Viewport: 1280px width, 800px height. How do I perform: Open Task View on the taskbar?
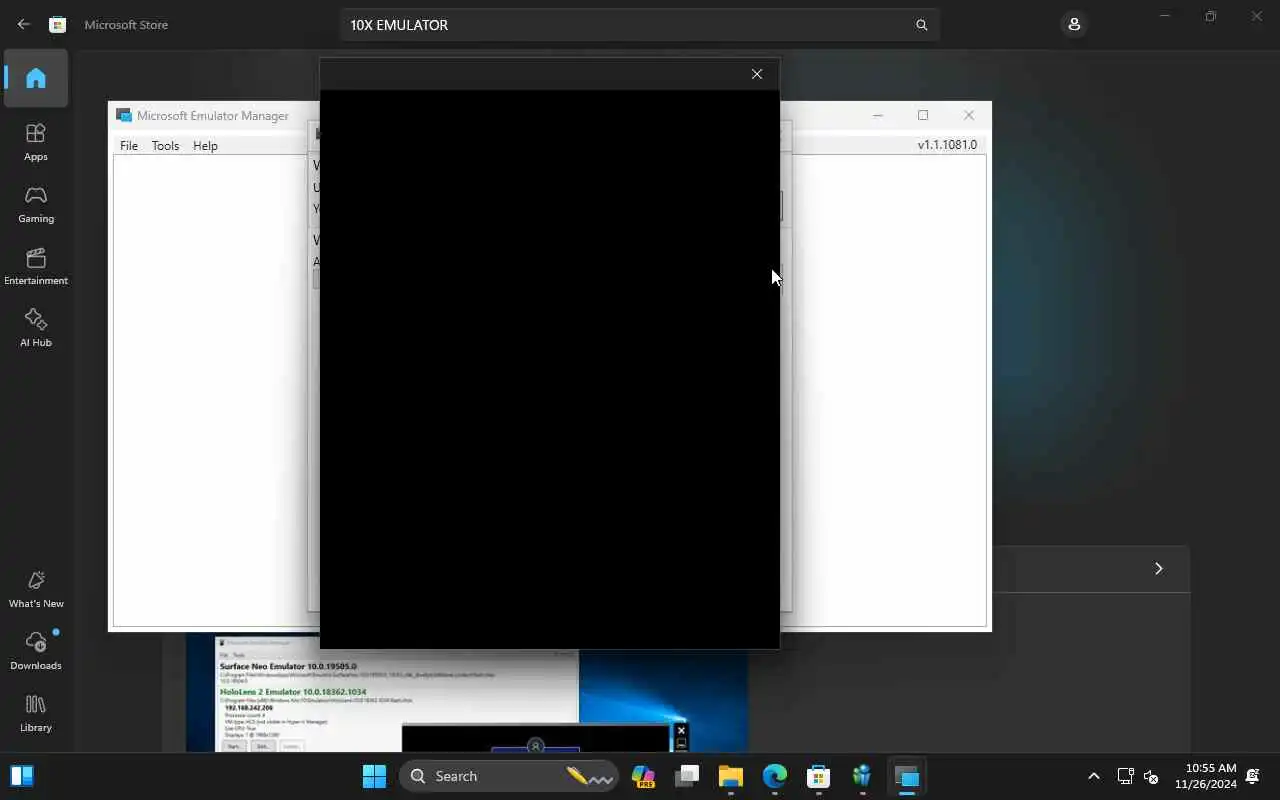[687, 776]
